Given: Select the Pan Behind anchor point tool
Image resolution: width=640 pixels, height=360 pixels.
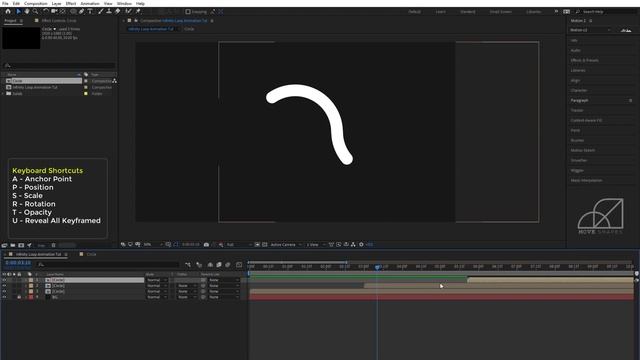Looking at the screenshot, I should (x=63, y=11).
